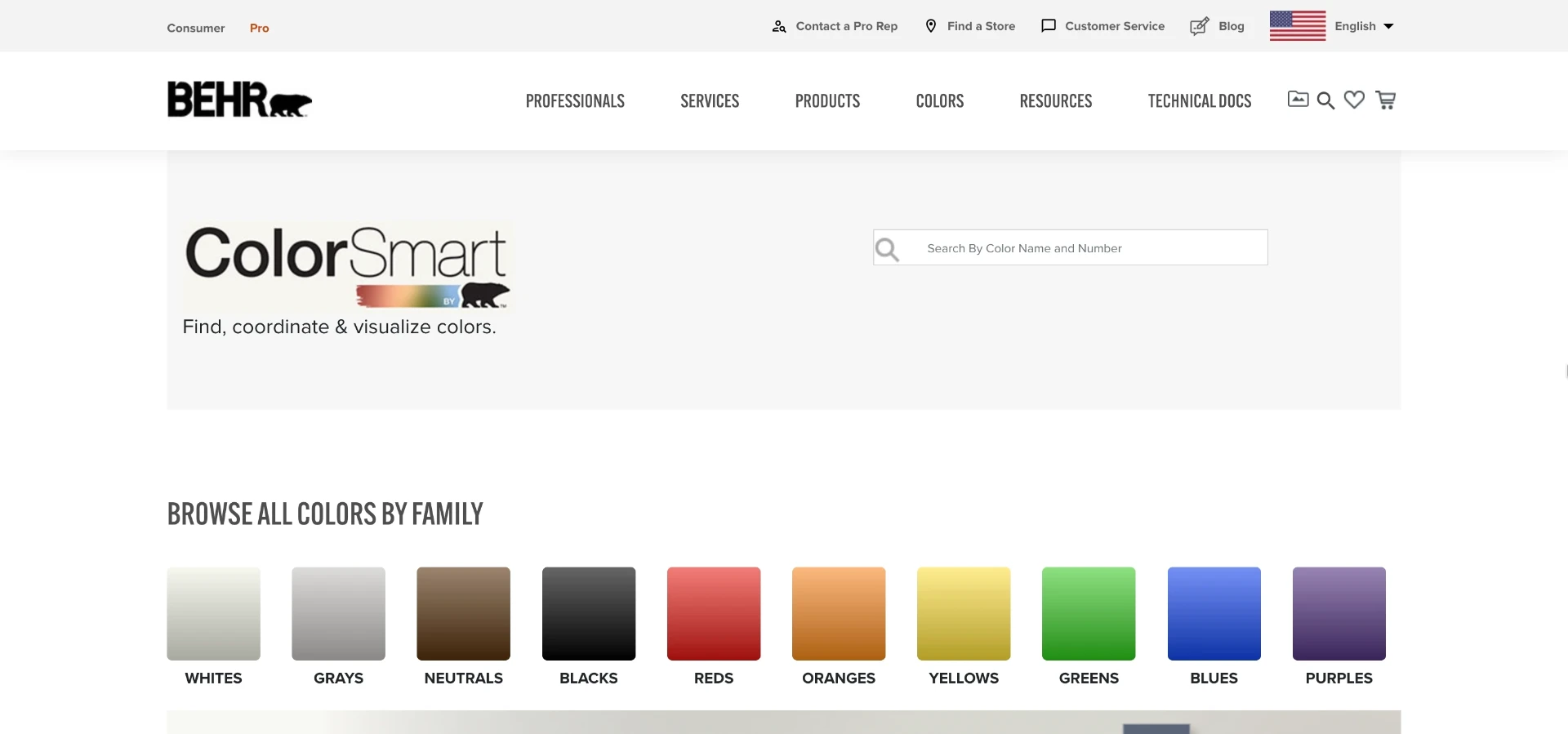
Task: Select the Neutrals color swatch
Action: [x=463, y=614]
